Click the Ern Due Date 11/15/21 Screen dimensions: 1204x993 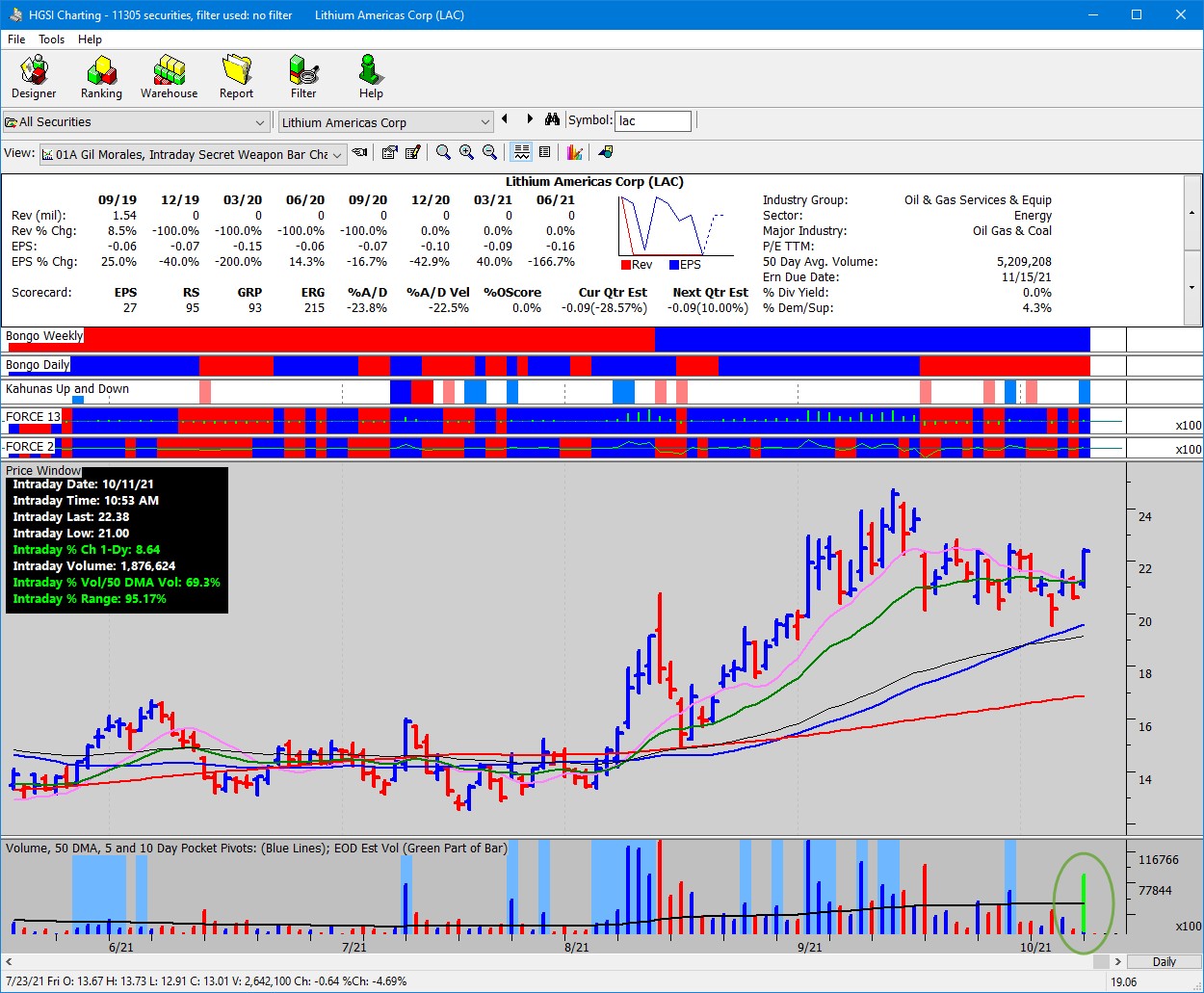(x=1027, y=277)
